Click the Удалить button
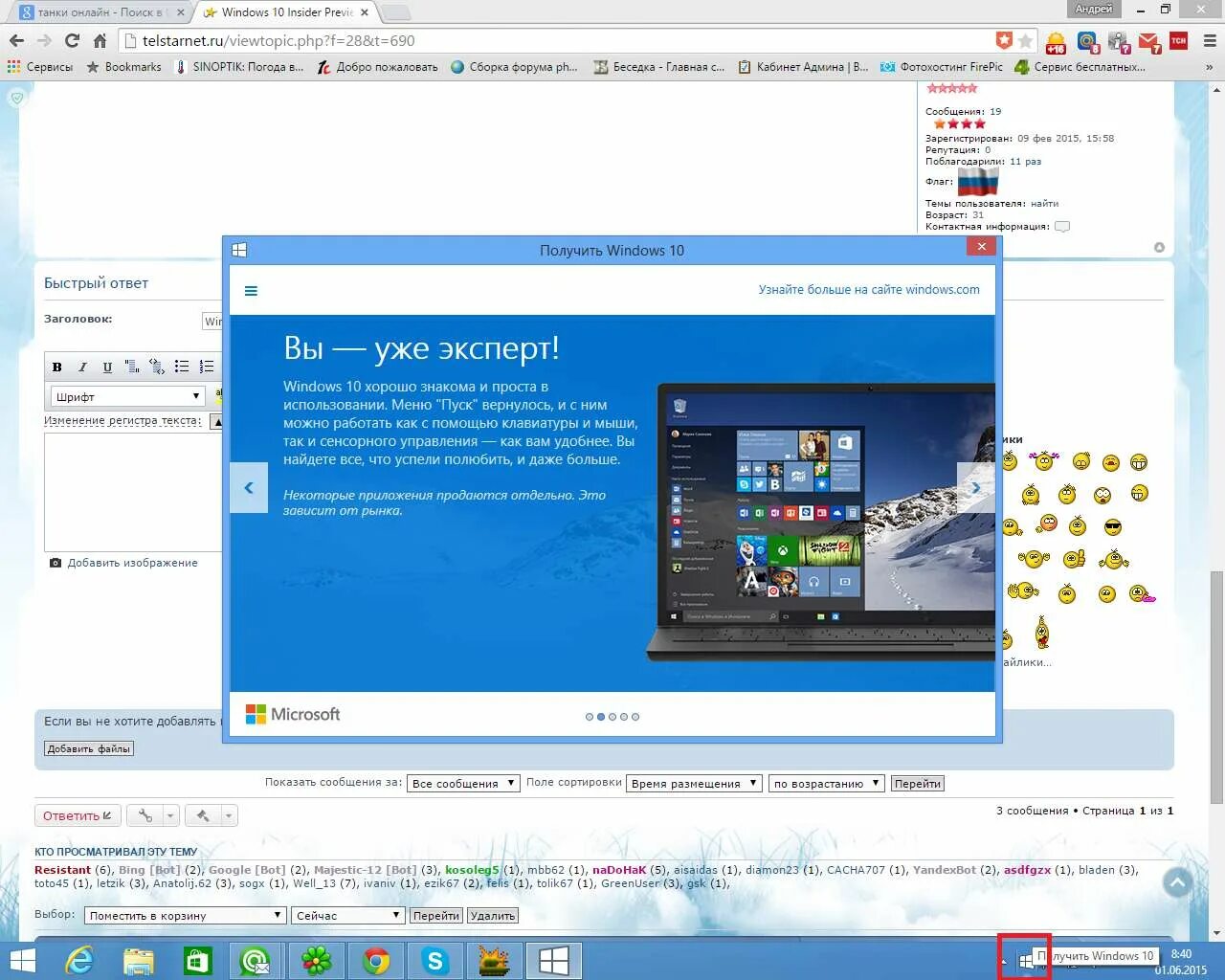The image size is (1225, 980). 493,915
